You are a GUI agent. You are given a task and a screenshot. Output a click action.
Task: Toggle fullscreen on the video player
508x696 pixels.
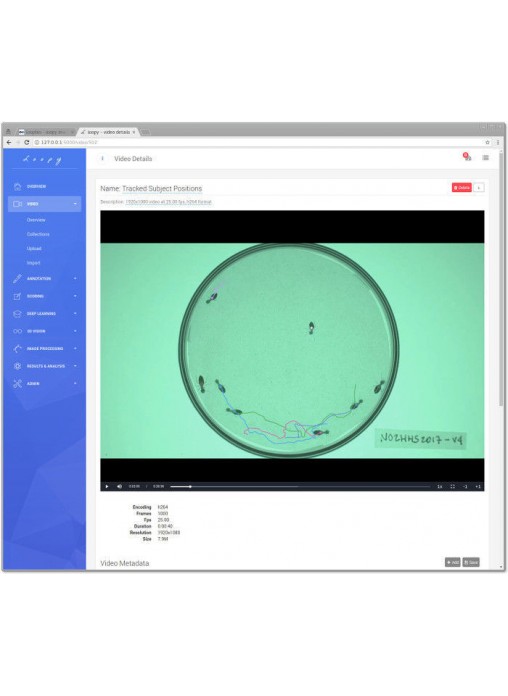point(452,486)
